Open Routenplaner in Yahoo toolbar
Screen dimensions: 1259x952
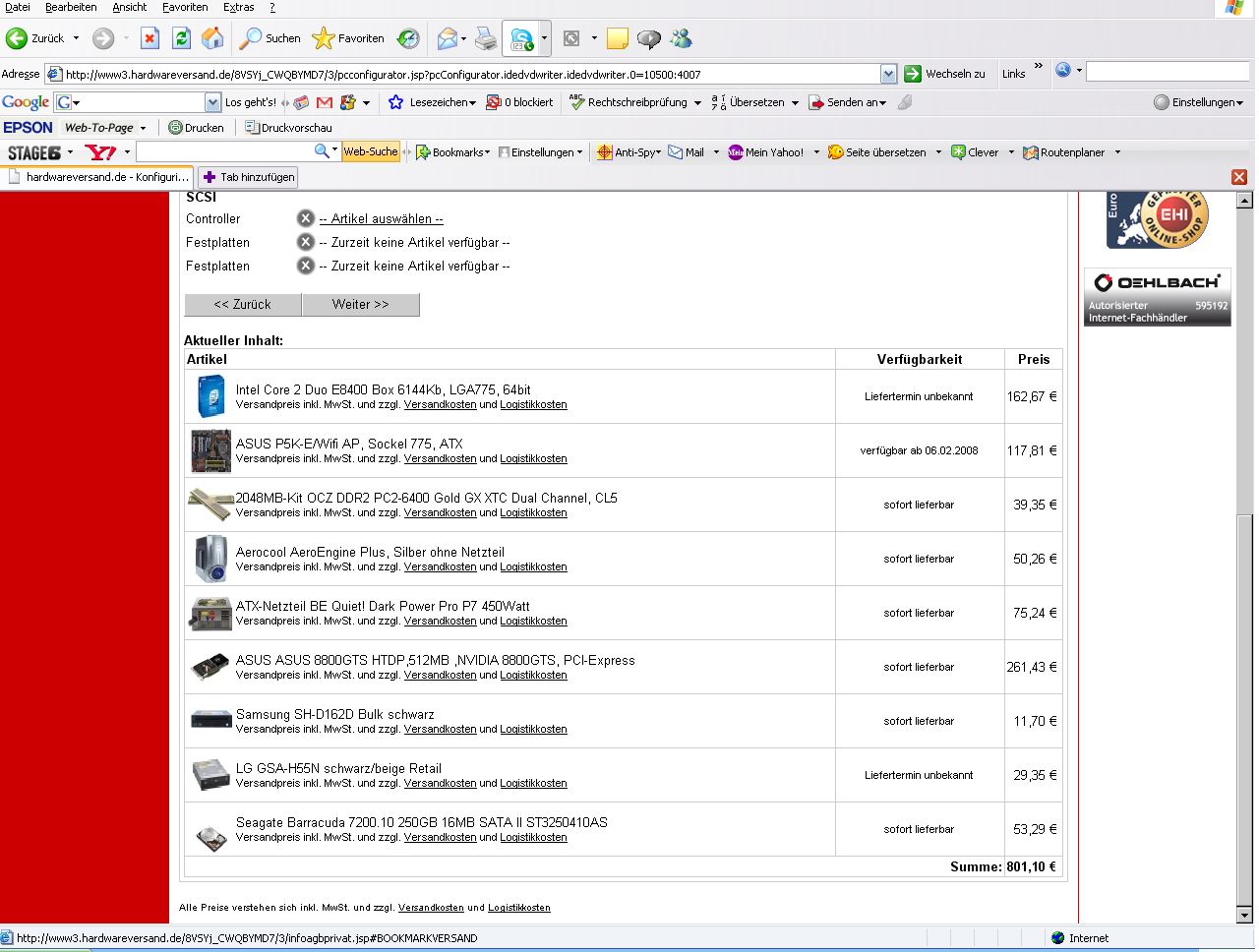(1064, 152)
